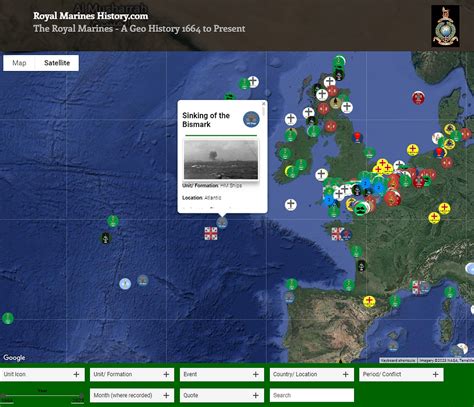Open the Royal Marines History.com title link

pos(91,16)
